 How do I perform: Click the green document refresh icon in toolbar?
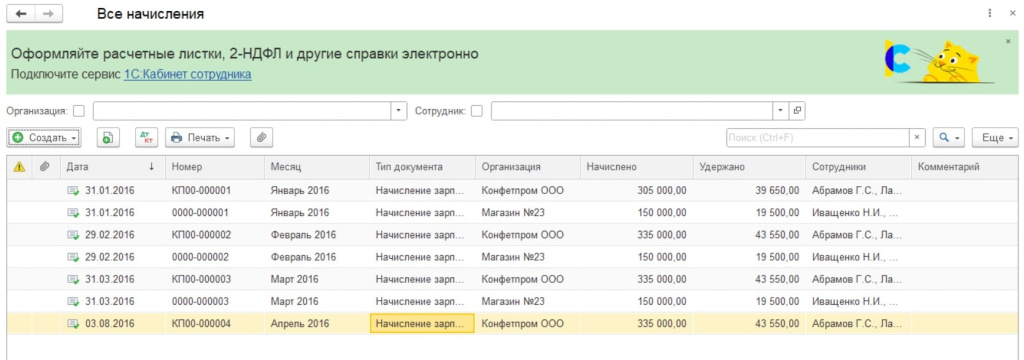click(108, 138)
